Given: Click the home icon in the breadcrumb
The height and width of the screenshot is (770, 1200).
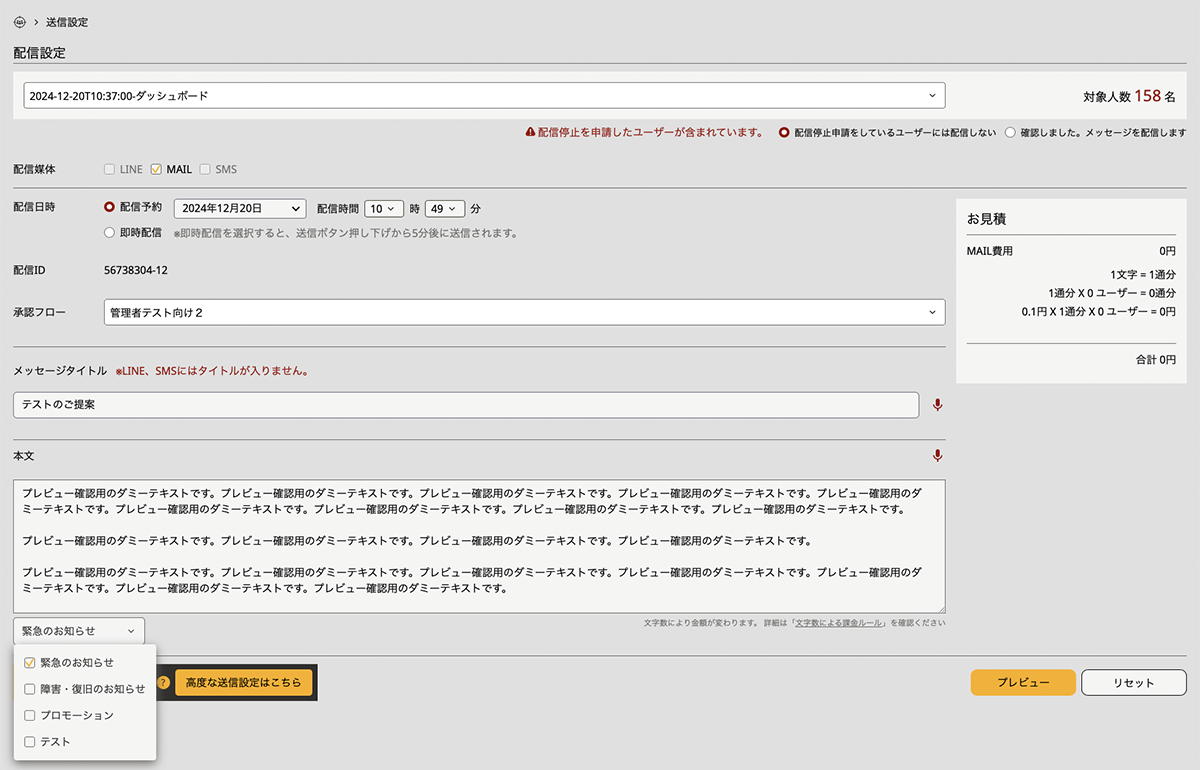Looking at the screenshot, I should coord(20,22).
